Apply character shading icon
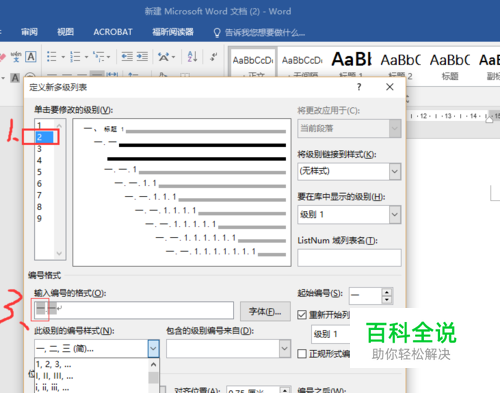The image size is (500, 393). click(x=15, y=78)
